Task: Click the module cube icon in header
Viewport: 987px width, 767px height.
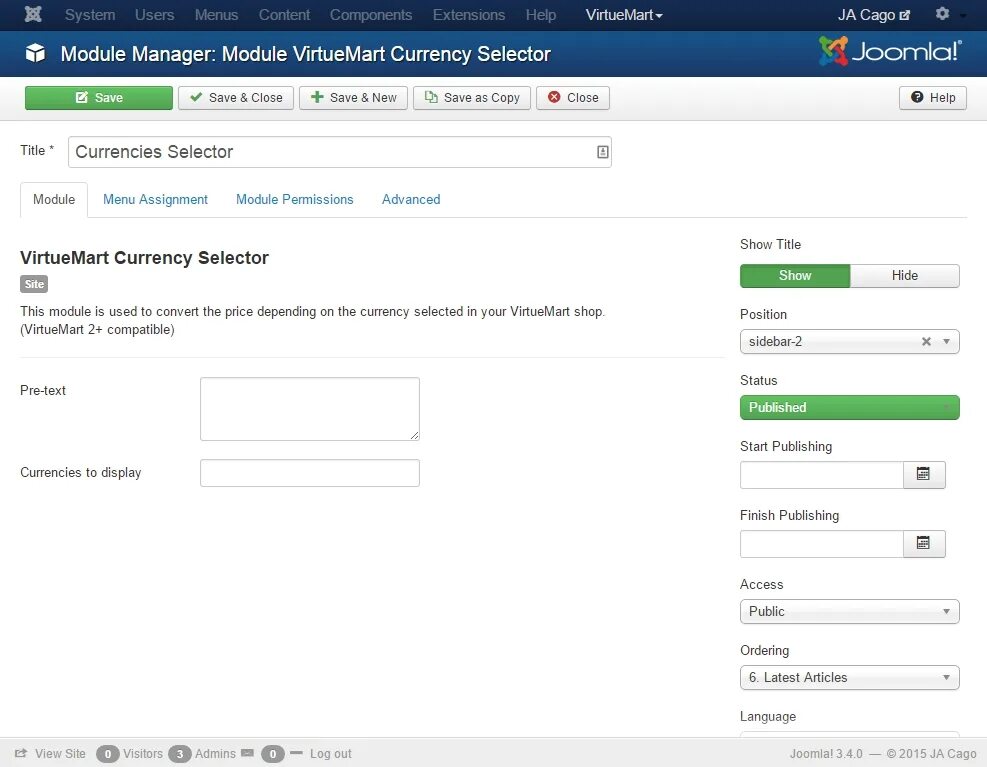Action: tap(35, 54)
